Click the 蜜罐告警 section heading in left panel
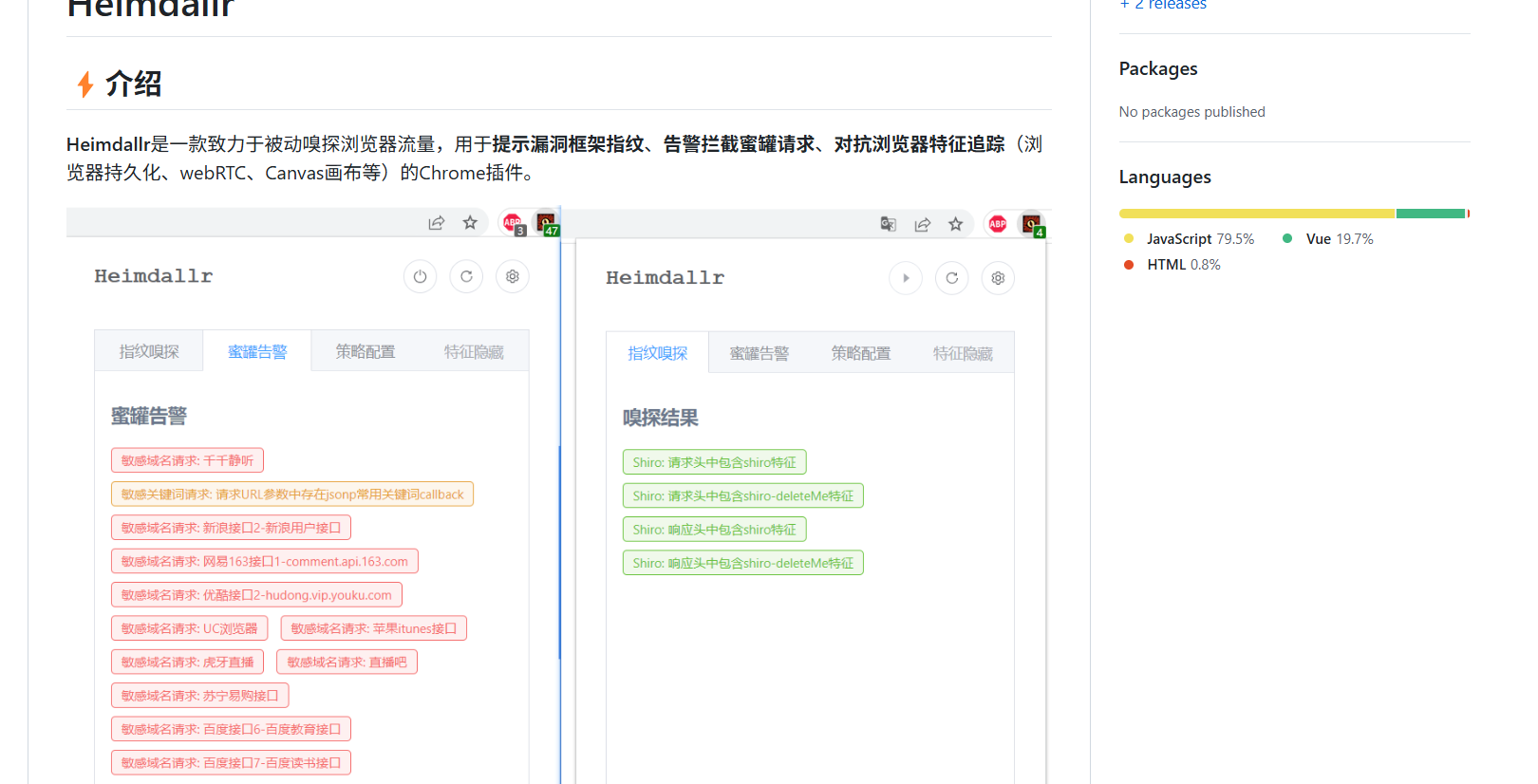Image resolution: width=1538 pixels, height=784 pixels. 149,416
